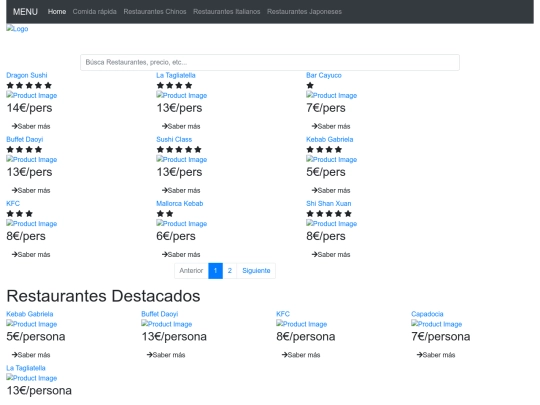Open Restaurantes Japoneses category

(304, 12)
